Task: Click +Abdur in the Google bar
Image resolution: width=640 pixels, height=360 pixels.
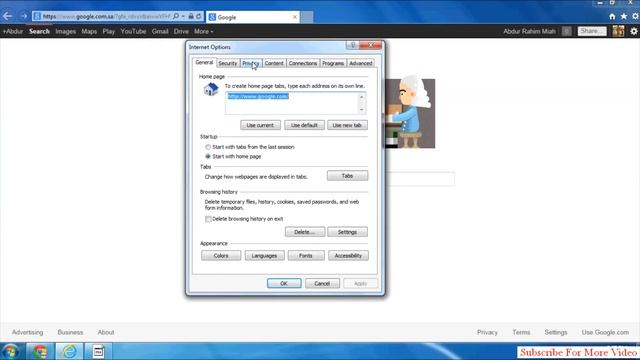Action: click(x=13, y=31)
